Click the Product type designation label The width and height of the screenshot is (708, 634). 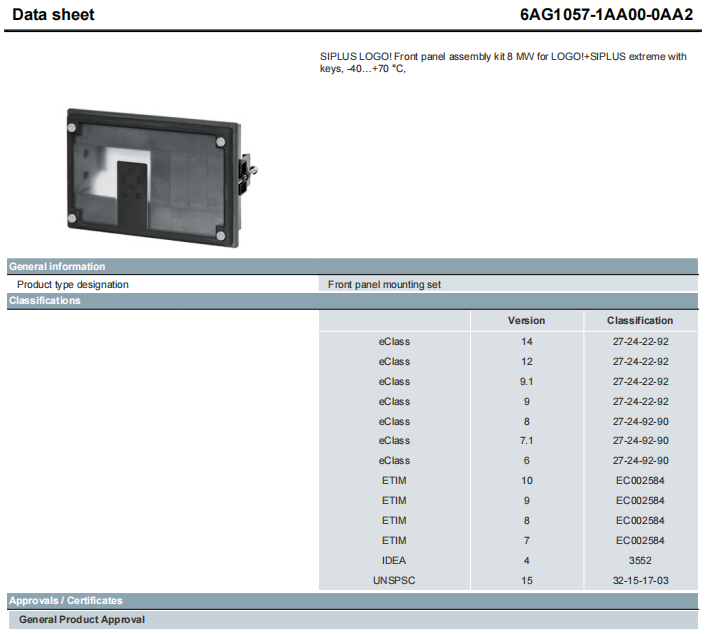(73, 284)
